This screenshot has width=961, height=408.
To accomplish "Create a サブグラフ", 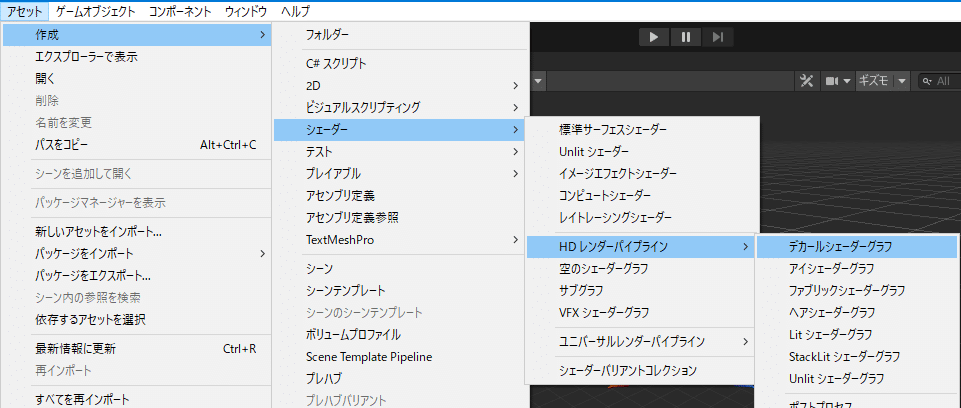I will coord(642,290).
